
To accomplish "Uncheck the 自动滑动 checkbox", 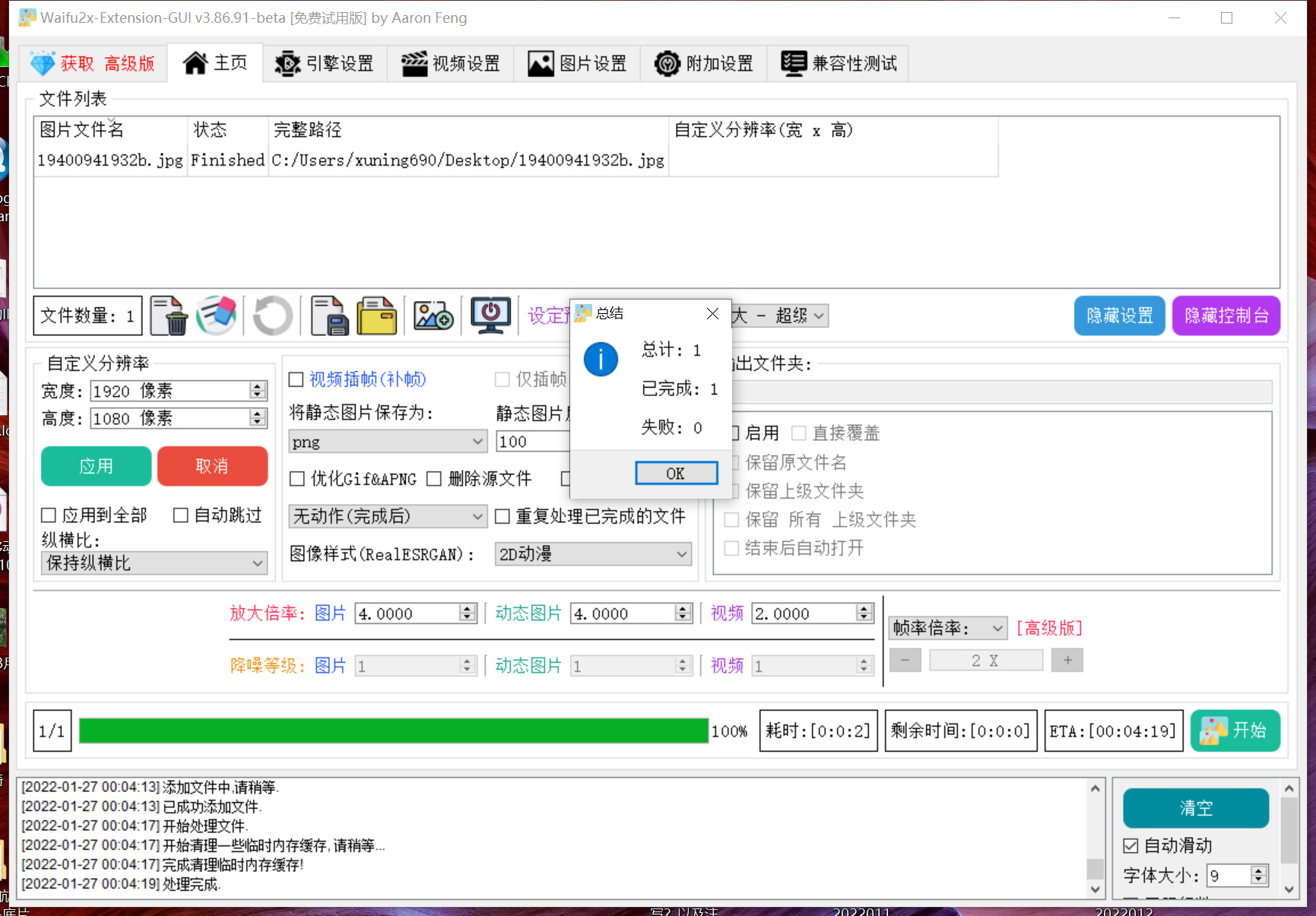I will click(x=1130, y=845).
